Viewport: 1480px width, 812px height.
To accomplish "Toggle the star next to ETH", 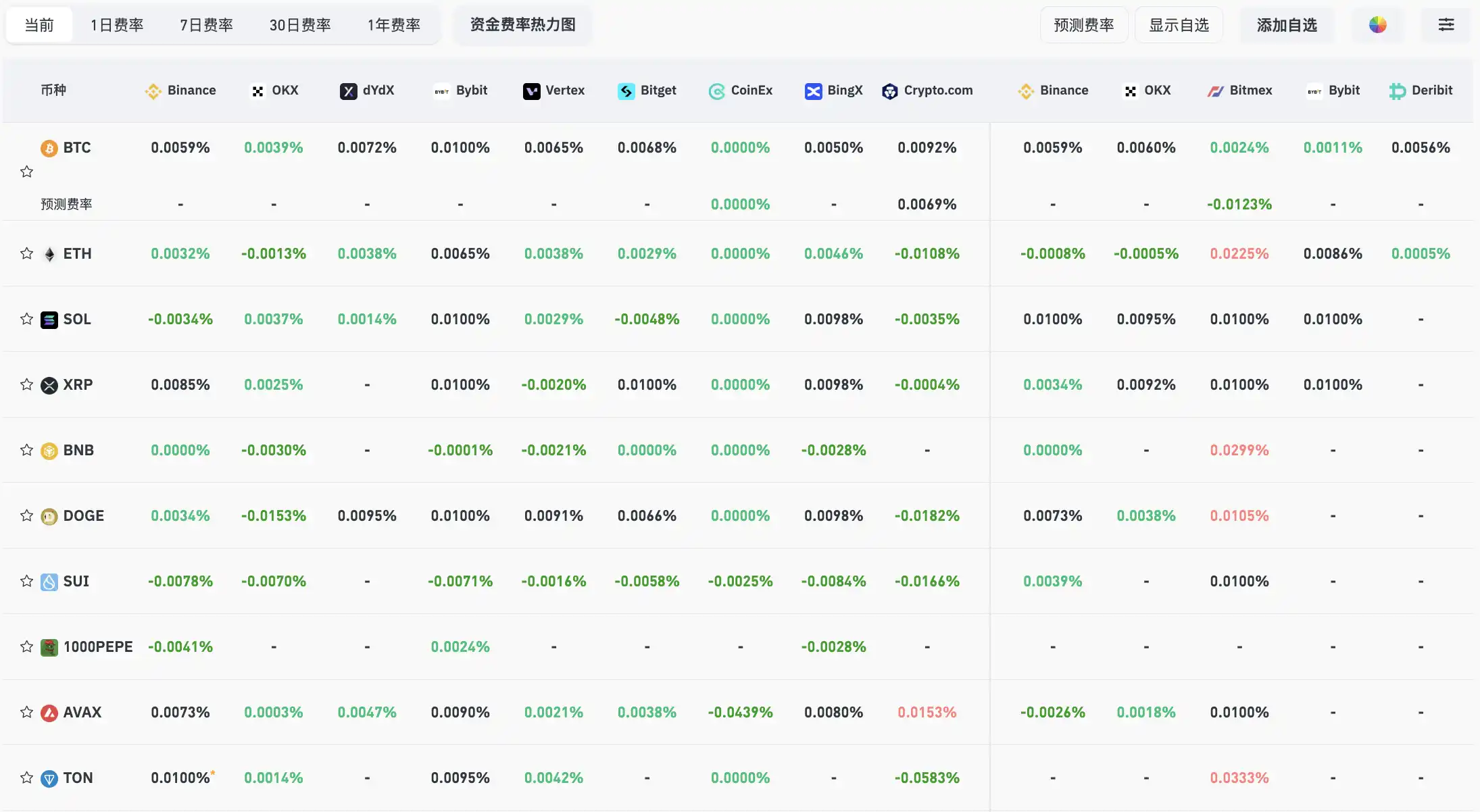I will point(26,253).
